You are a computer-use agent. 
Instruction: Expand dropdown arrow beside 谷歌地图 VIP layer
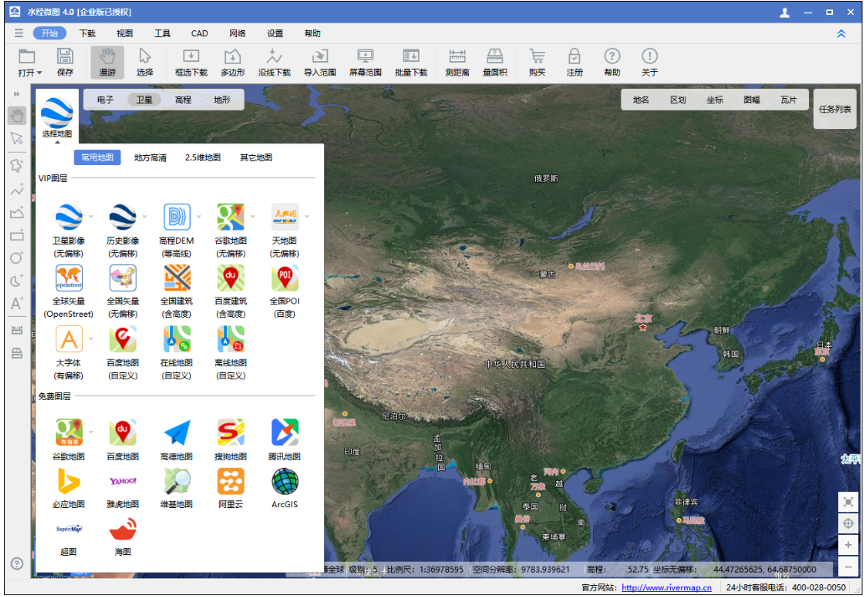tap(252, 217)
